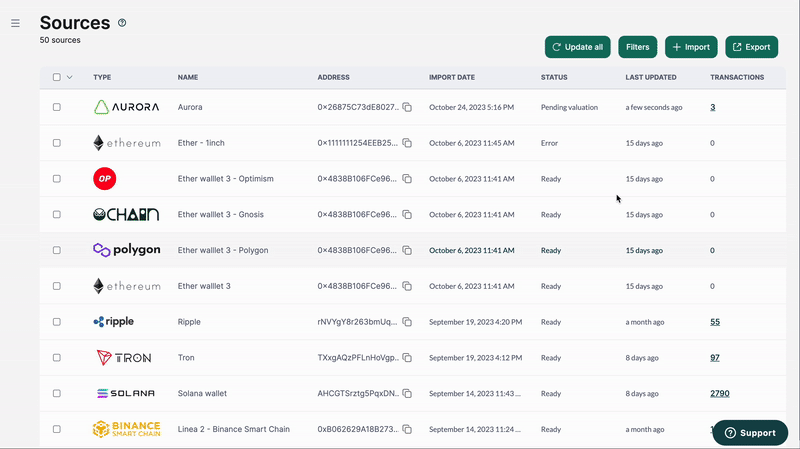The width and height of the screenshot is (800, 449).
Task: Copy the Aurora address
Action: [x=407, y=107]
